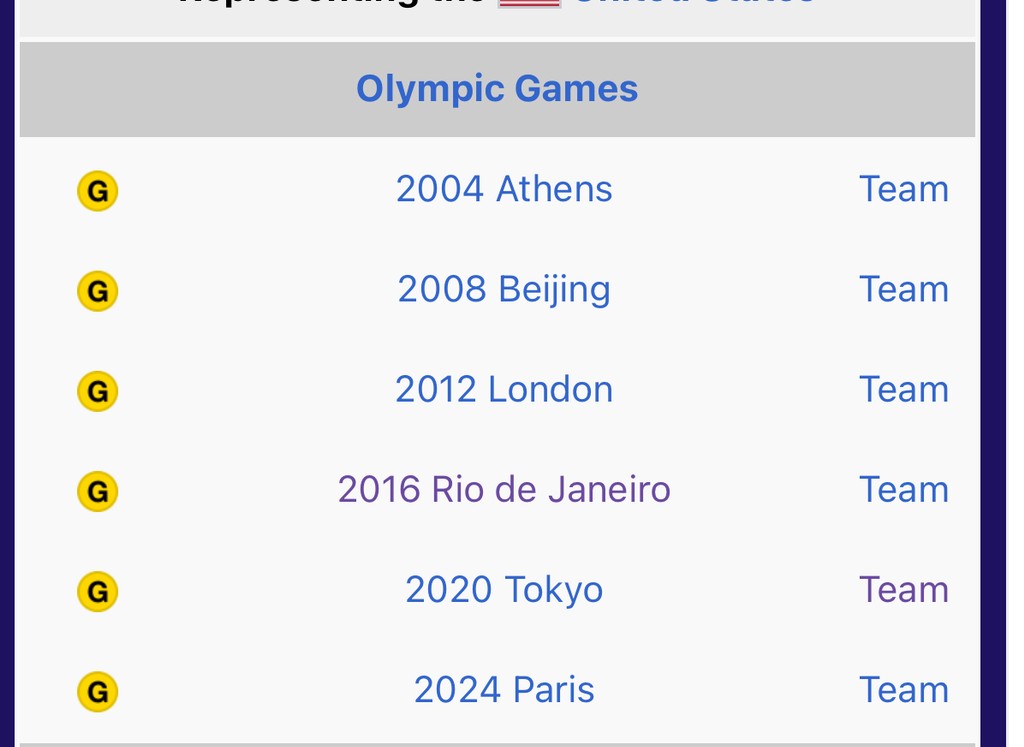Open the Team link for 2004 Athens
The height and width of the screenshot is (747, 1024).
point(904,189)
